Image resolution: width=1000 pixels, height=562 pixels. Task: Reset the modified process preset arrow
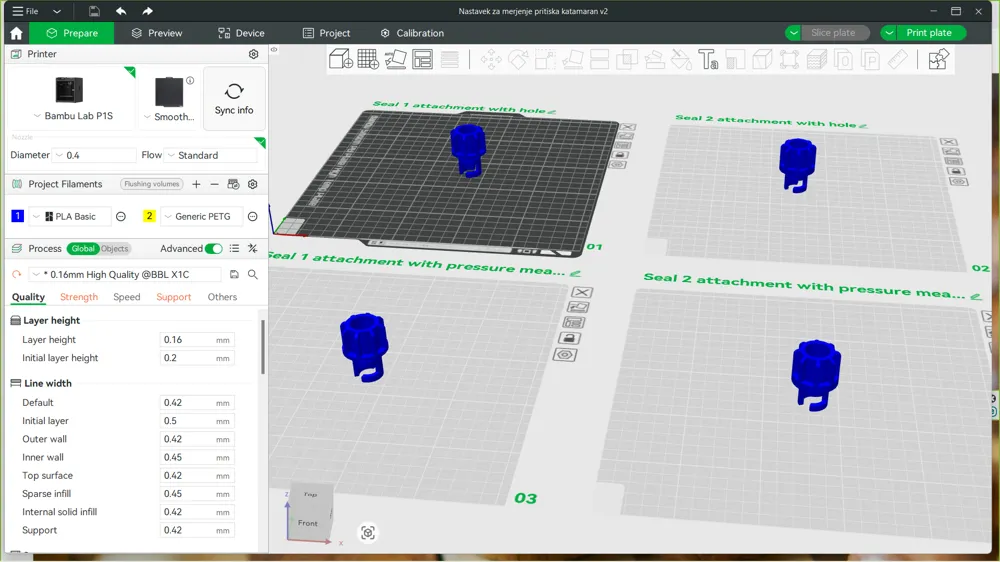point(17,274)
